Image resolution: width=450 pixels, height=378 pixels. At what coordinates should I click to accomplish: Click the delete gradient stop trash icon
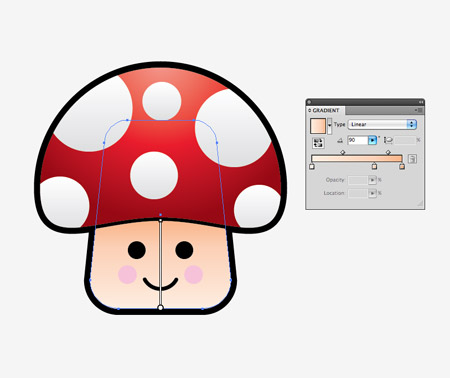click(x=412, y=159)
